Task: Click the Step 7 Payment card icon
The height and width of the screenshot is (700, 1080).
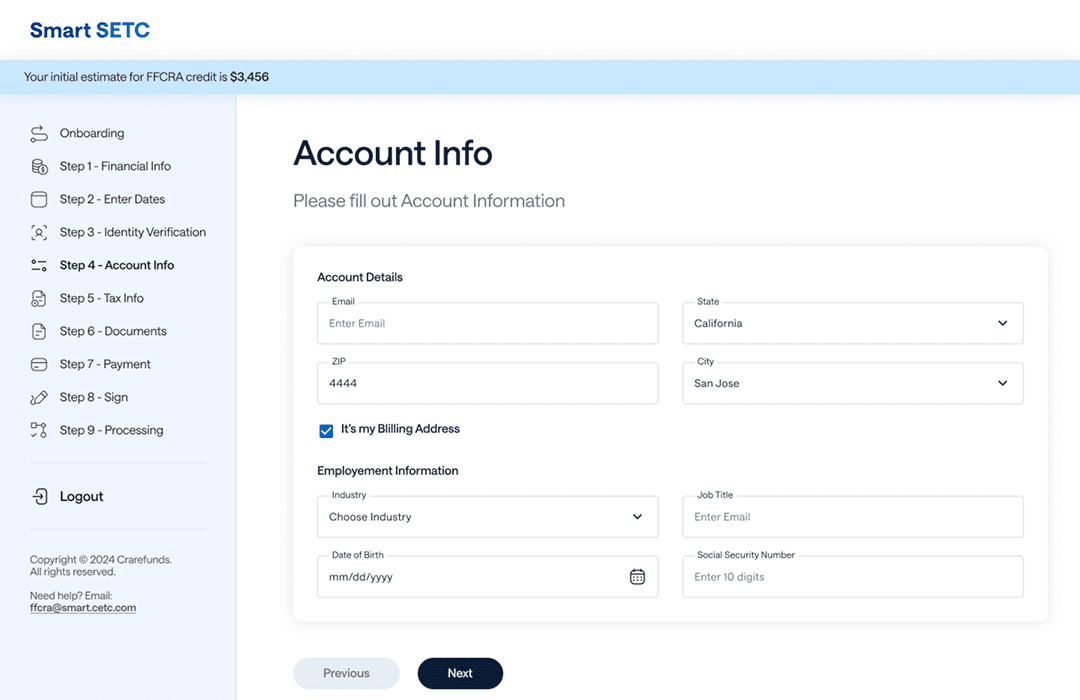Action: (x=38, y=363)
